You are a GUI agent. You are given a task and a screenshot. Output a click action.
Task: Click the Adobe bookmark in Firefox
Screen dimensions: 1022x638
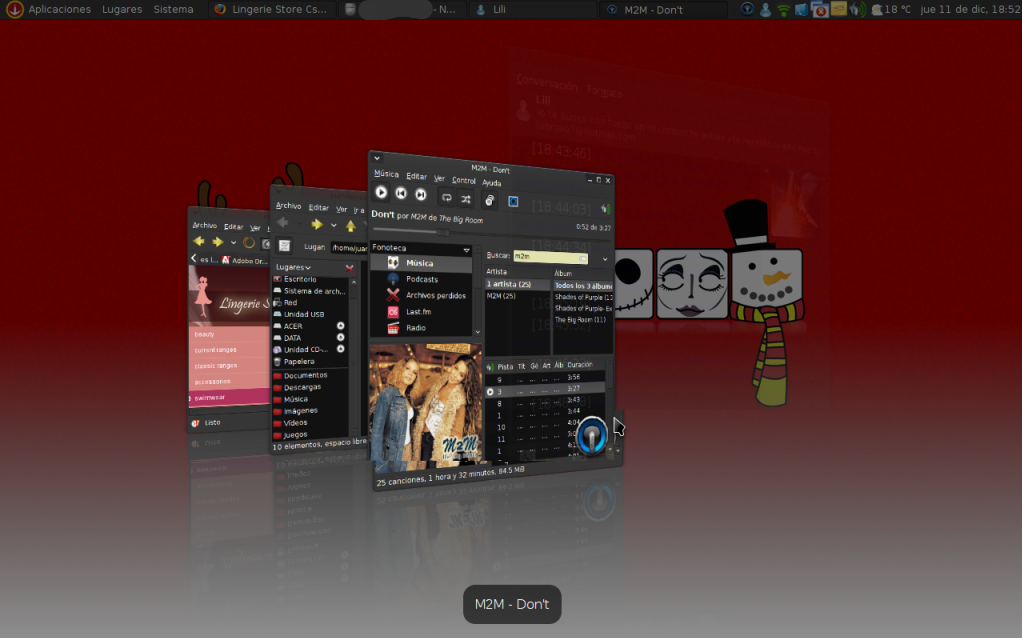pyautogui.click(x=245, y=261)
